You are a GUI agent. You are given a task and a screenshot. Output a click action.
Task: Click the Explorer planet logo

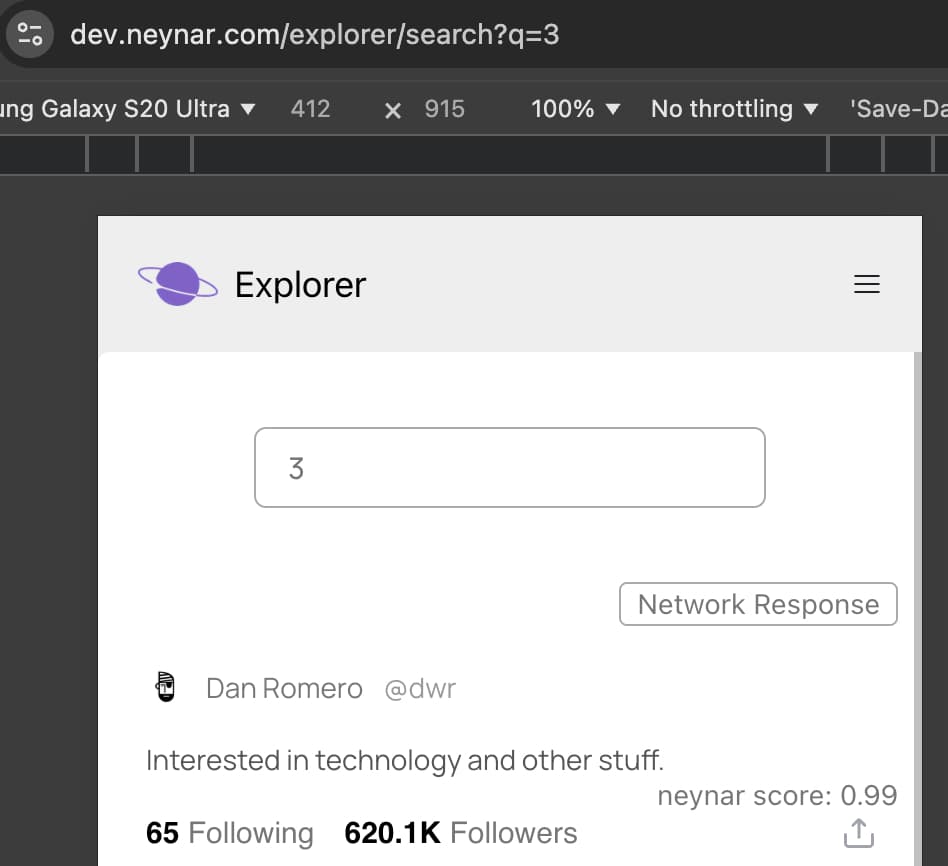tap(177, 283)
